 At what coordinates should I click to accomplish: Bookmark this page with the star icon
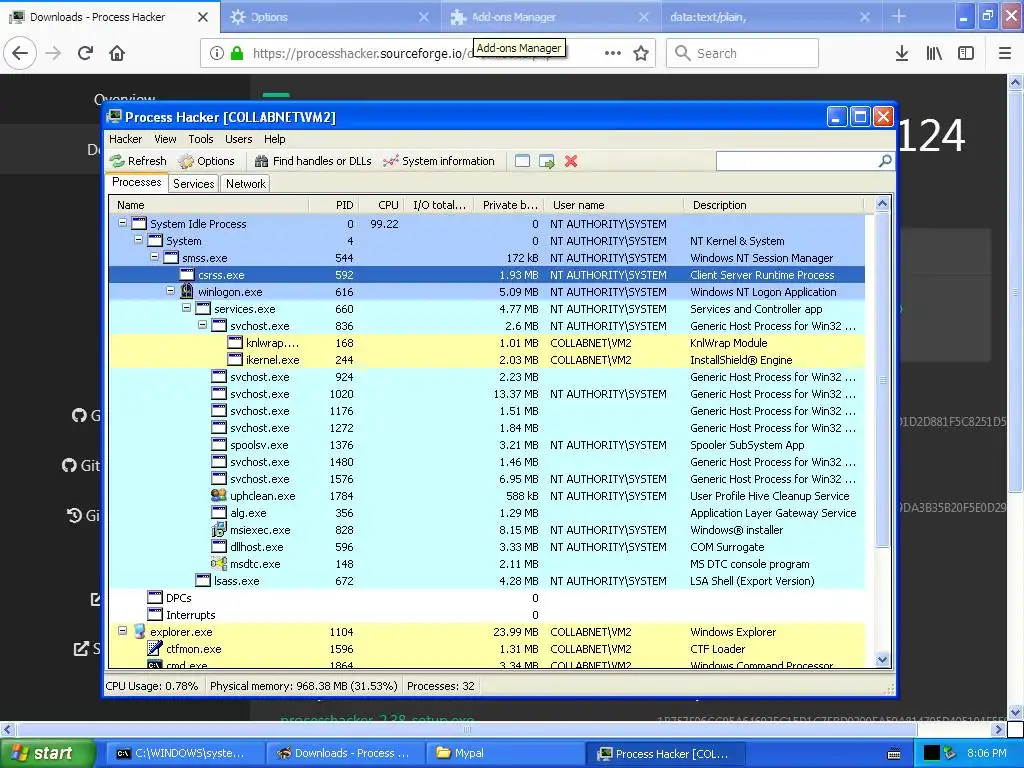tap(641, 53)
